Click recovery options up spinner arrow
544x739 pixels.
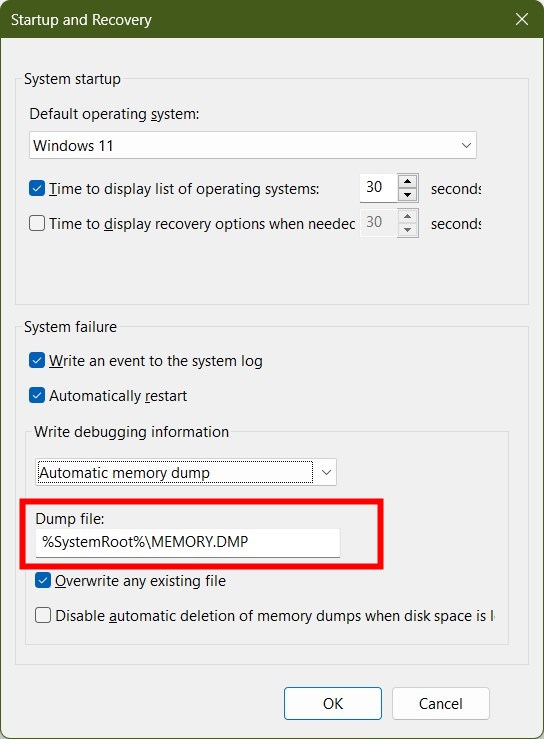coord(408,216)
